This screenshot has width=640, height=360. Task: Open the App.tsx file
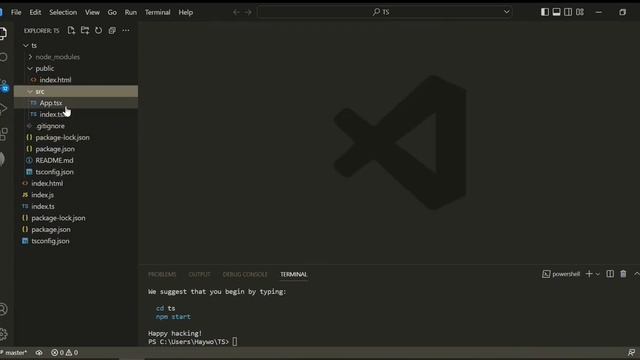click(51, 103)
